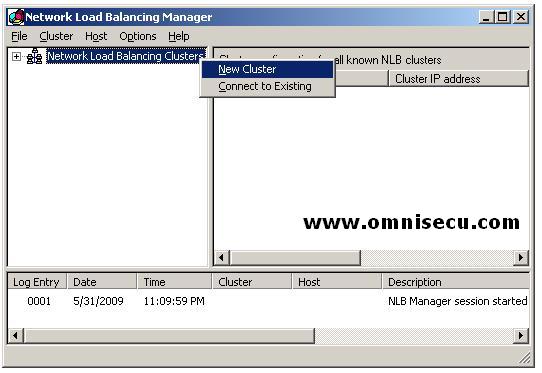
Task: Select log entry 0001
Action: point(39,301)
